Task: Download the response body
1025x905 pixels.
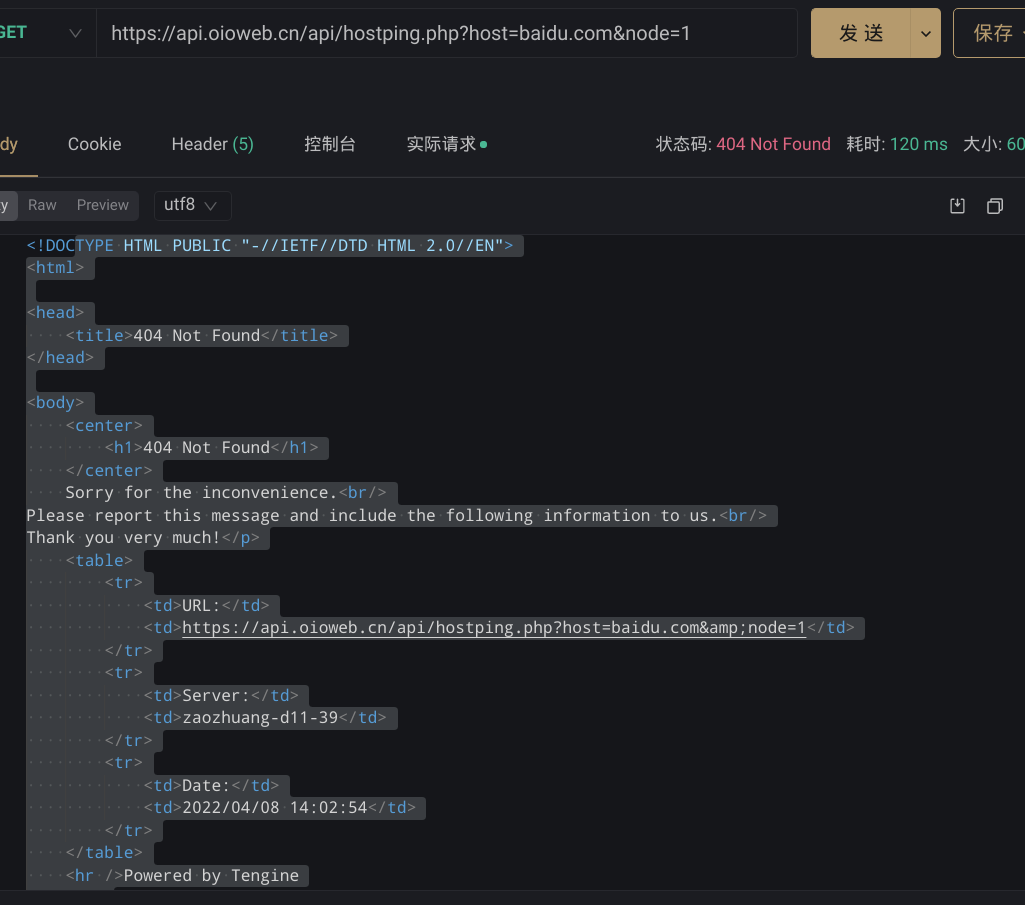Action: click(957, 205)
